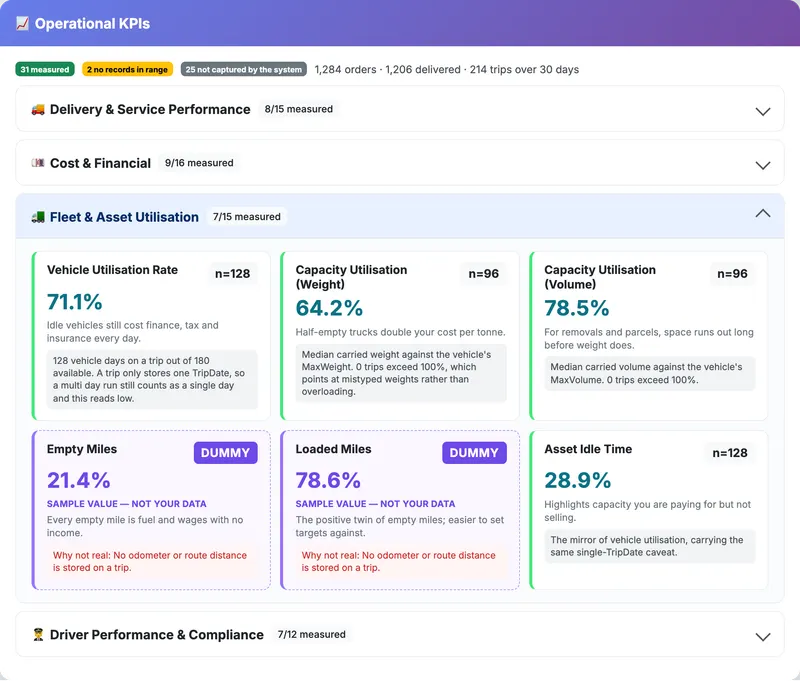Click the Cost & Financial section icon

point(38,163)
